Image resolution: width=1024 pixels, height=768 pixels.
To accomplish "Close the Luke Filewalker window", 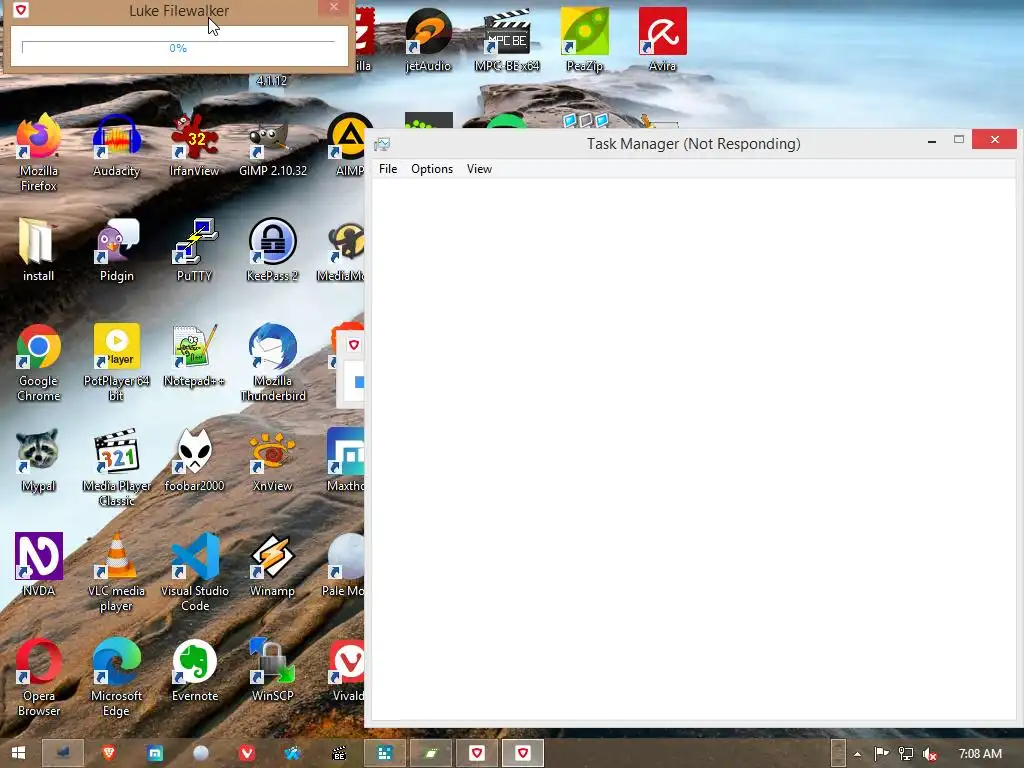I will click(334, 7).
